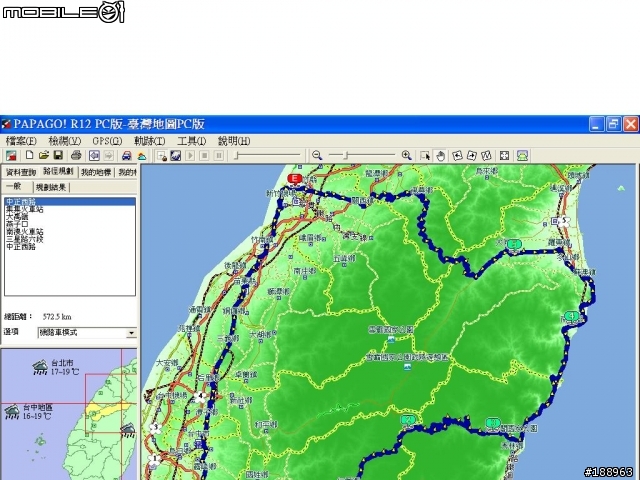Click waypoint marker 1 near bottom left

click(154, 460)
